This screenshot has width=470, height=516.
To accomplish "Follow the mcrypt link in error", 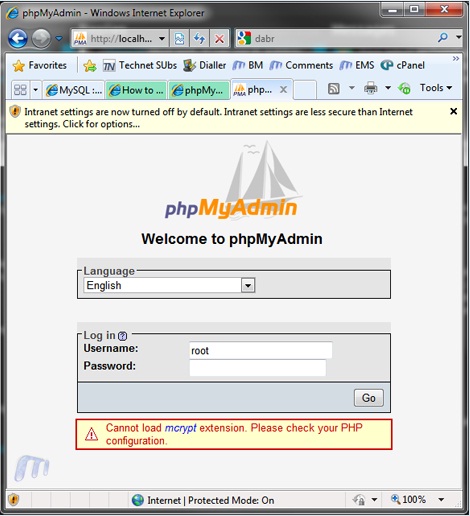I will [x=181, y=428].
